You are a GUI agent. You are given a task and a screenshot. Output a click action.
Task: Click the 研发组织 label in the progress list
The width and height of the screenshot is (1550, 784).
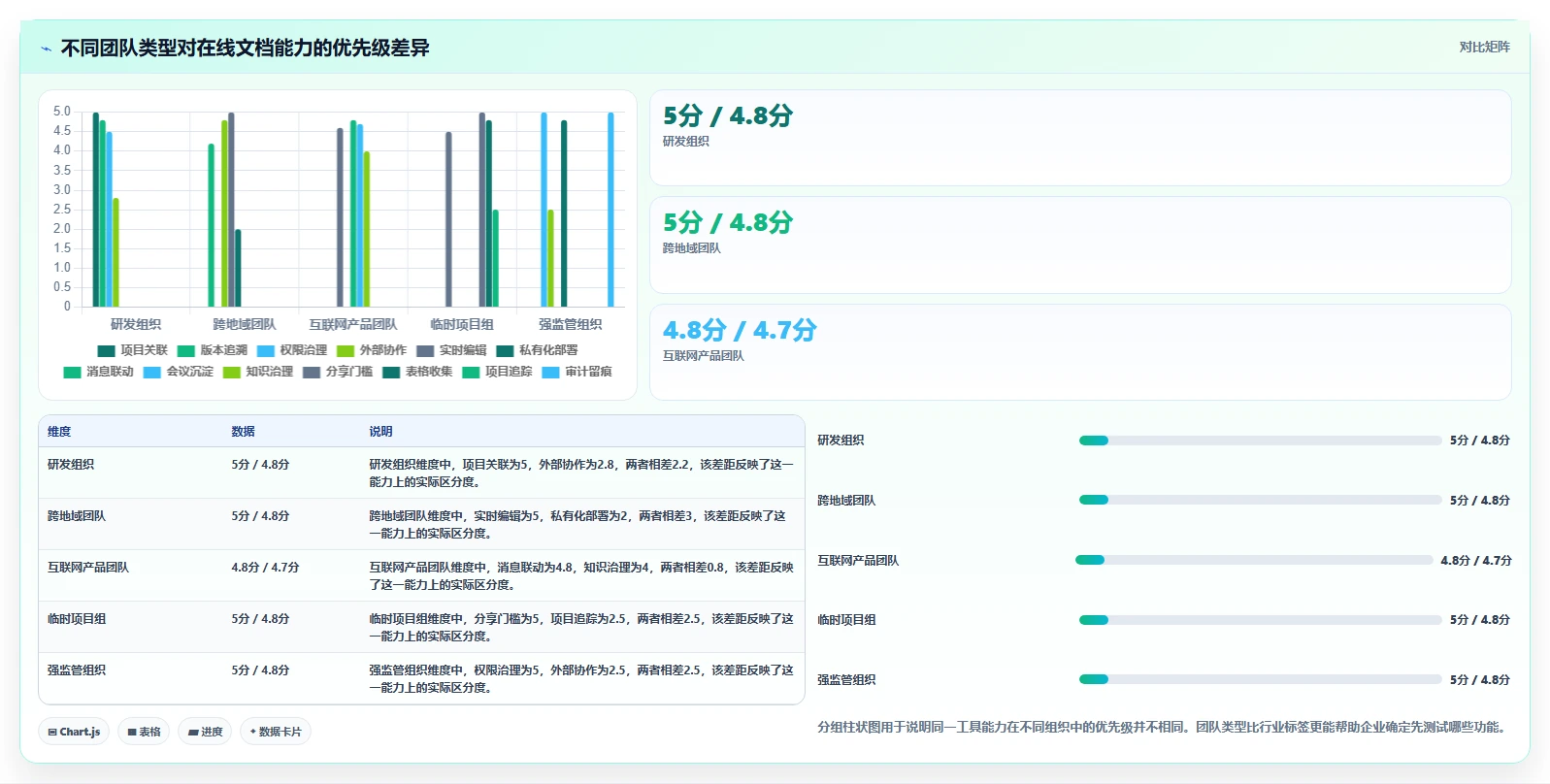[841, 441]
